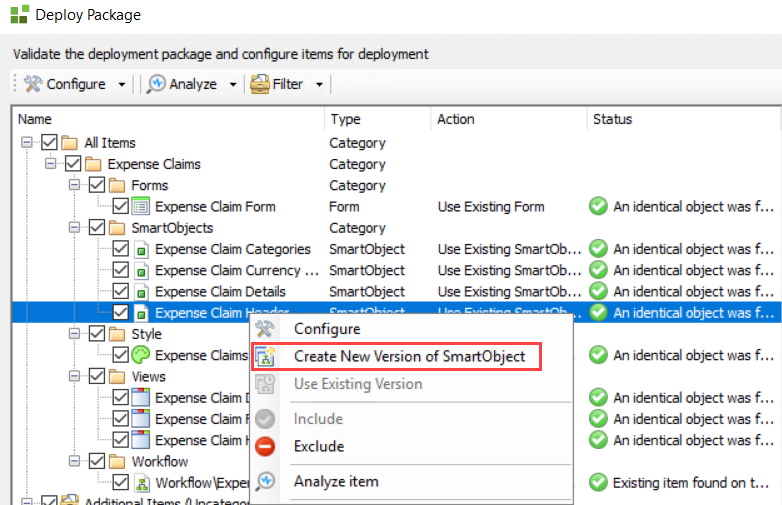Choose Create New Version of SmartObject

click(x=409, y=357)
